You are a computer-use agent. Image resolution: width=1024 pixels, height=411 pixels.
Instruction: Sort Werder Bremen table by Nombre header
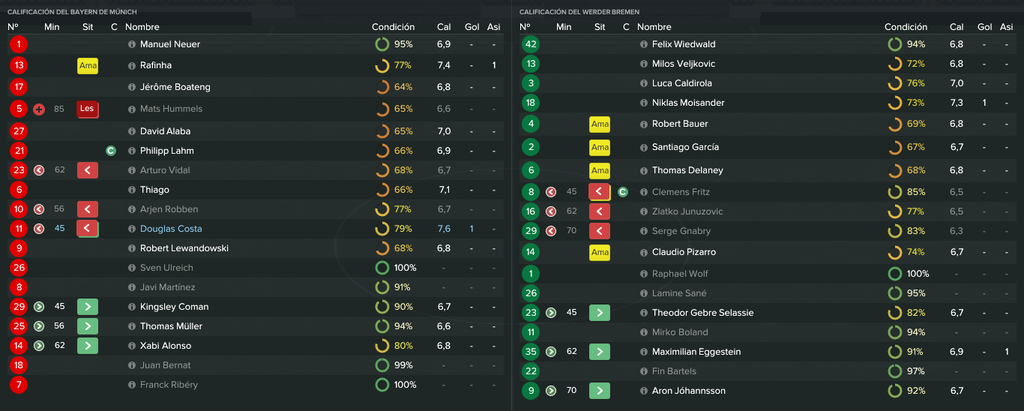click(x=654, y=27)
